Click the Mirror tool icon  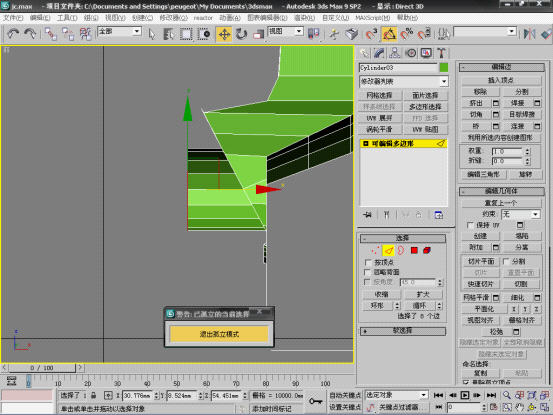(530, 34)
